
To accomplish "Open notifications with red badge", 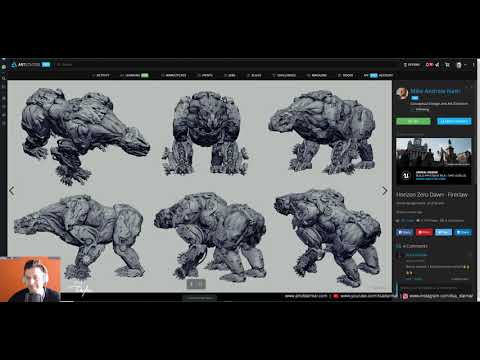I will tap(429, 65).
